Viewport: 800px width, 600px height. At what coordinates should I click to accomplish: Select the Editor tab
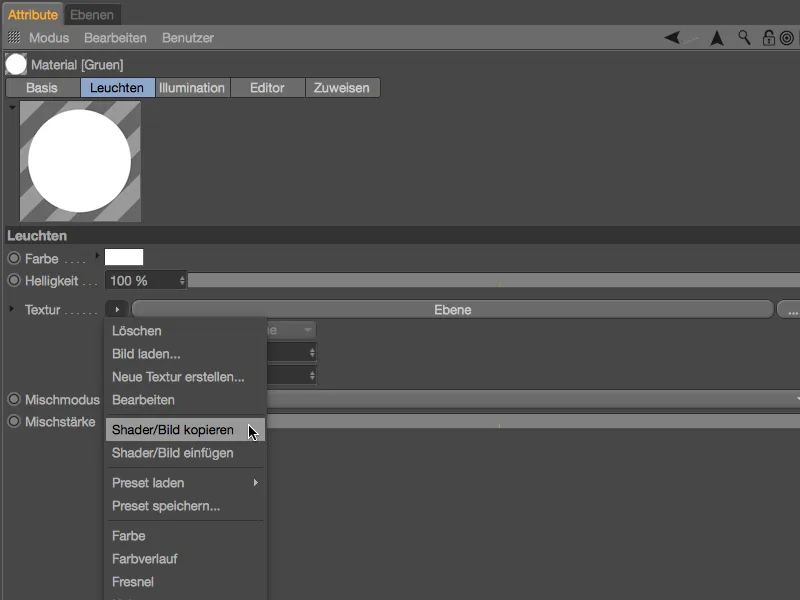267,88
